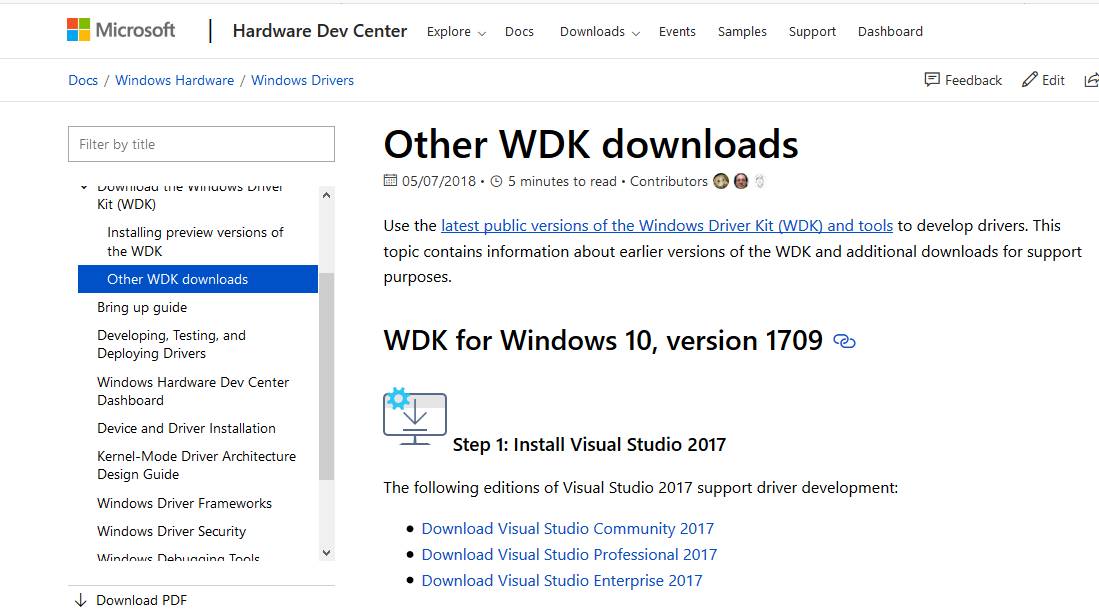The image size is (1099, 611).
Task: Click the Download PDF text
Action: [142, 600]
